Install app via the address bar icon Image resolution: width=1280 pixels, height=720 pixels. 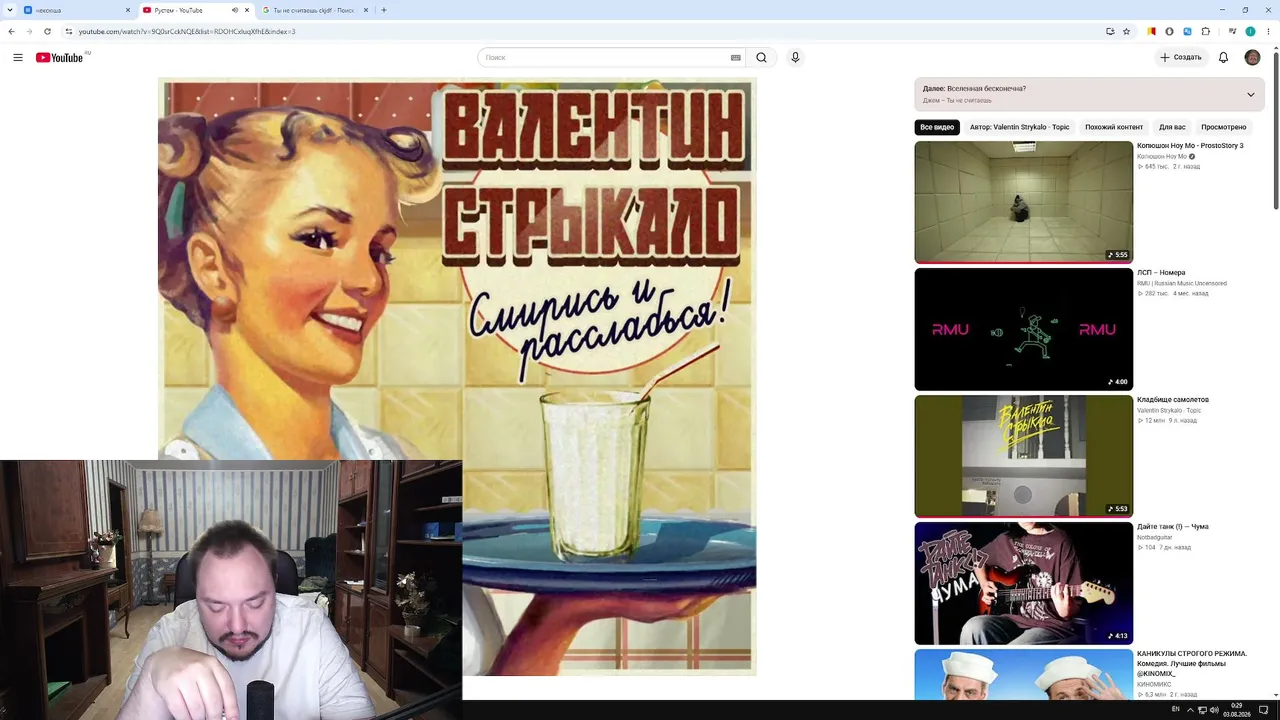click(x=1110, y=31)
